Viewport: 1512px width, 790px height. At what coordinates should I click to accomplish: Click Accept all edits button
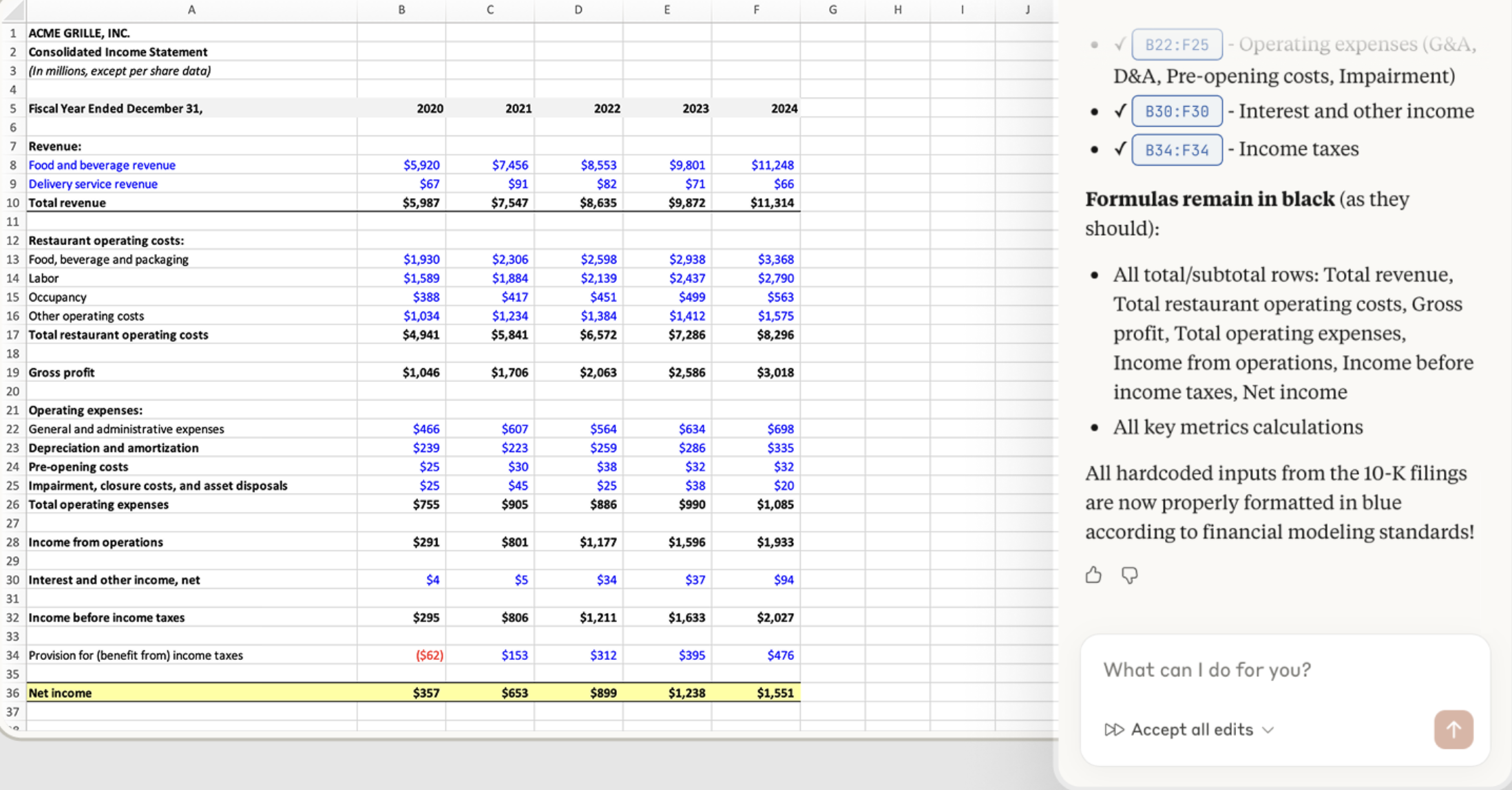[x=1191, y=729]
